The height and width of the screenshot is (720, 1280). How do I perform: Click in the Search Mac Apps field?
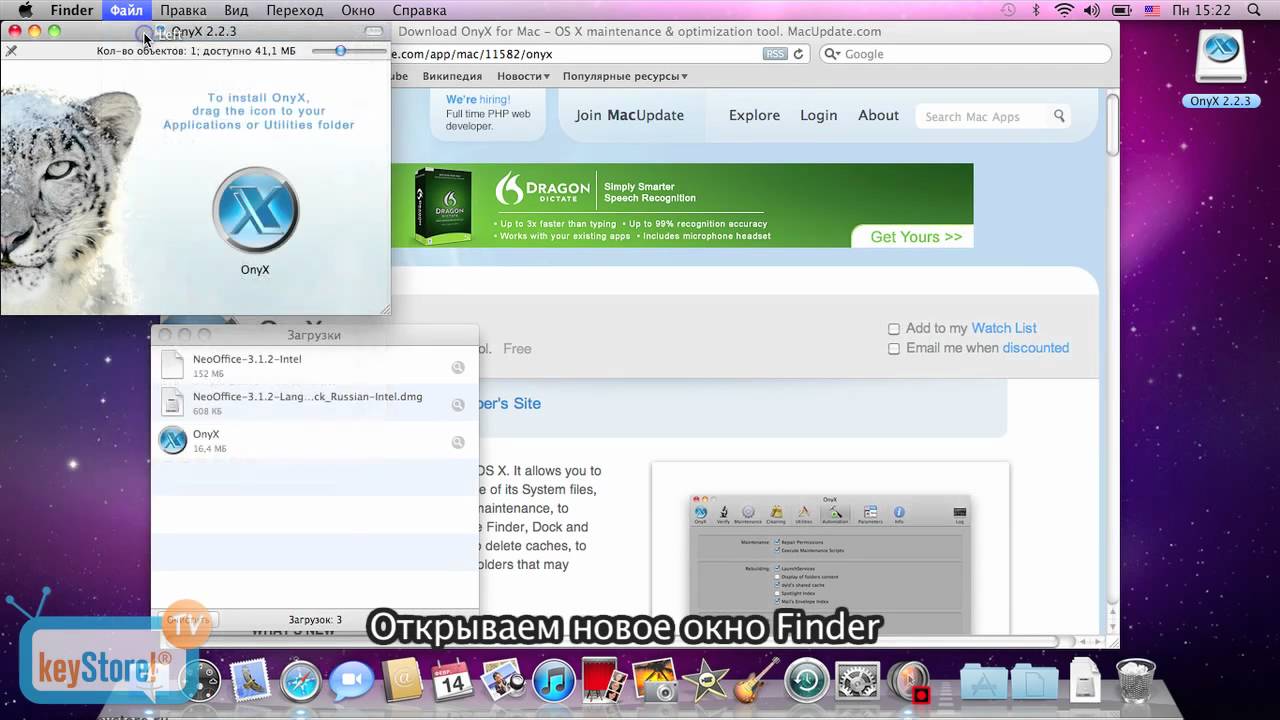982,117
